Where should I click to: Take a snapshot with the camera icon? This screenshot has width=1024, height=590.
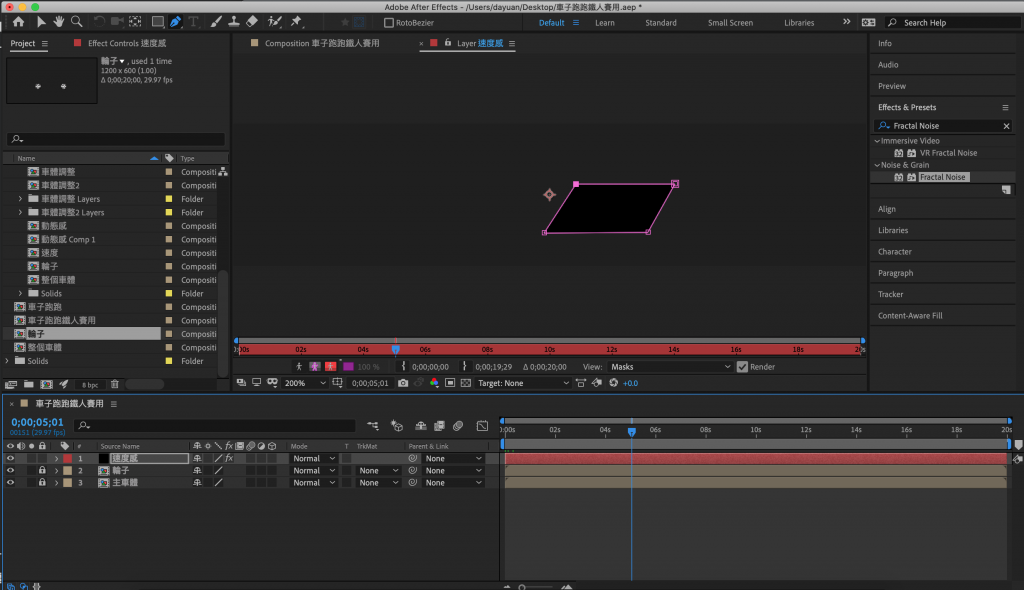point(403,383)
